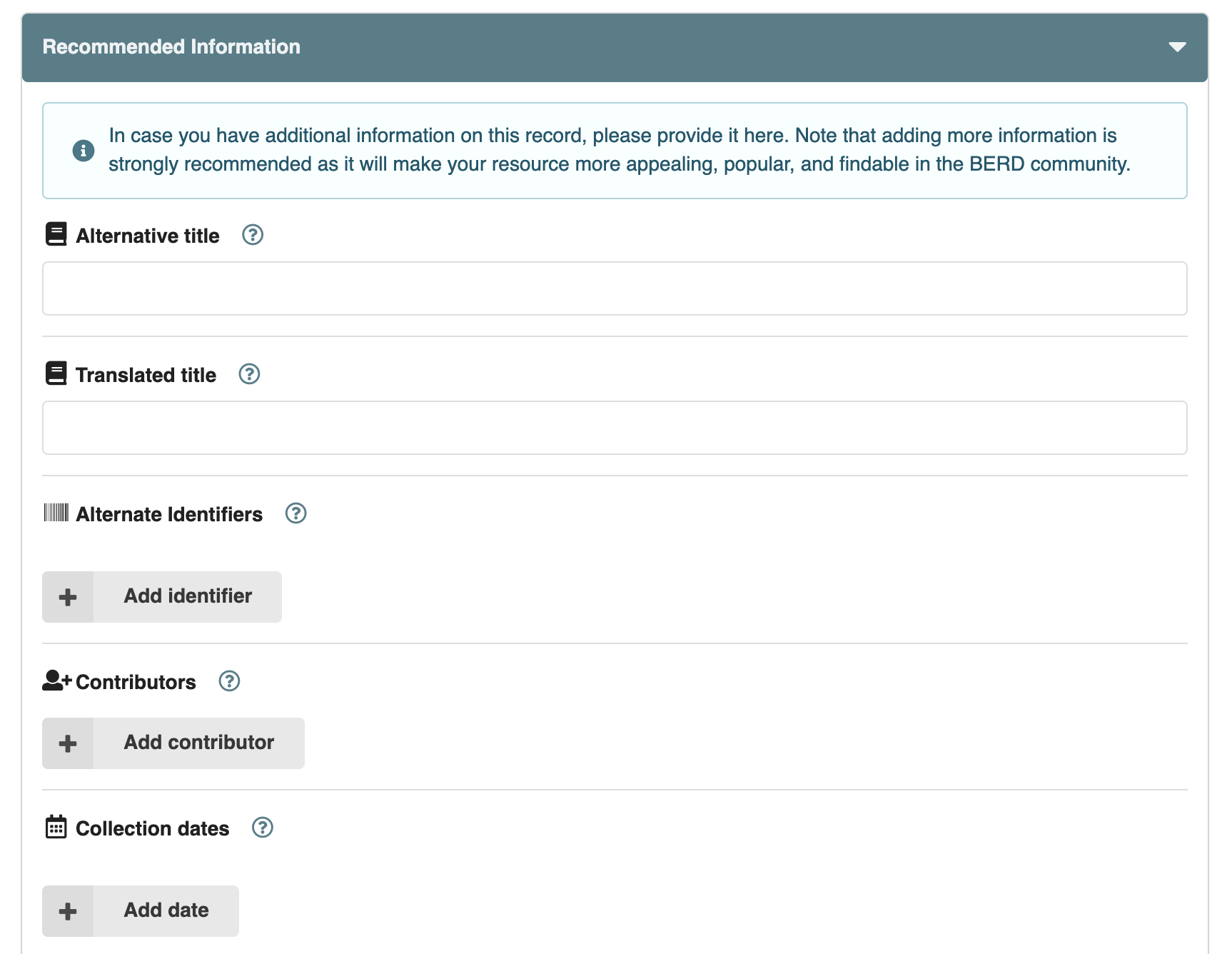Click the info icon in the notice box
The height and width of the screenshot is (954, 1232).
[x=84, y=151]
